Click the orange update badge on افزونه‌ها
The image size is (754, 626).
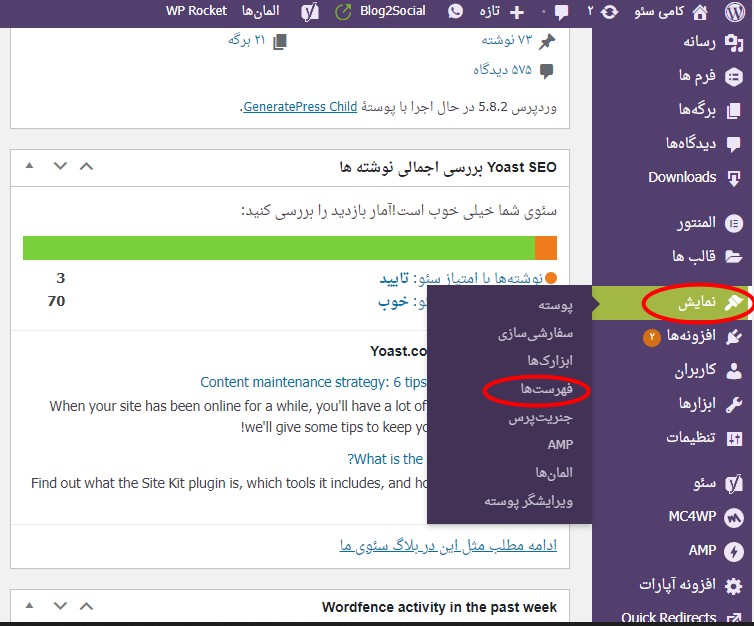(x=652, y=338)
